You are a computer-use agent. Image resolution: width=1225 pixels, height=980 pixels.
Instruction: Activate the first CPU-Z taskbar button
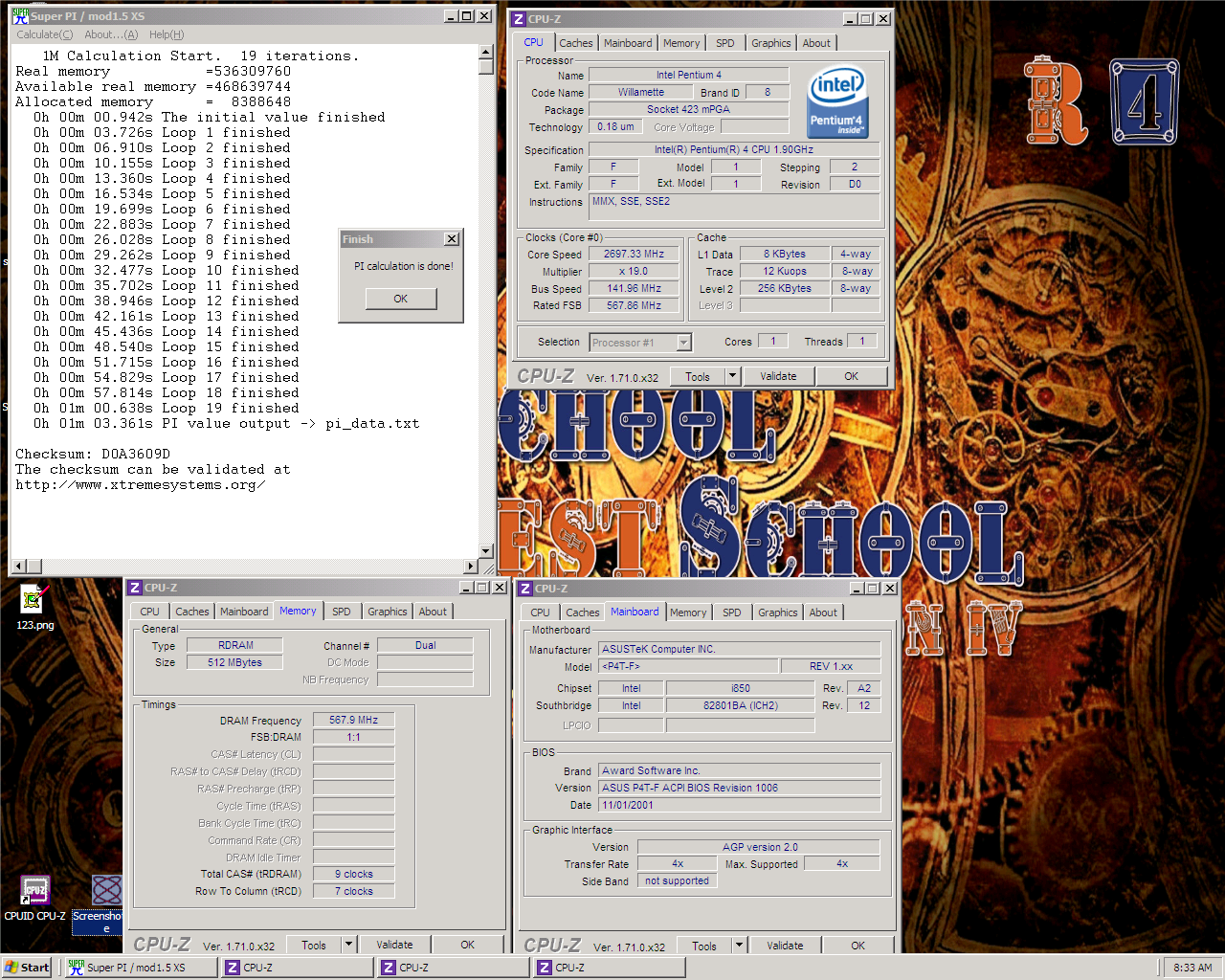(x=297, y=968)
